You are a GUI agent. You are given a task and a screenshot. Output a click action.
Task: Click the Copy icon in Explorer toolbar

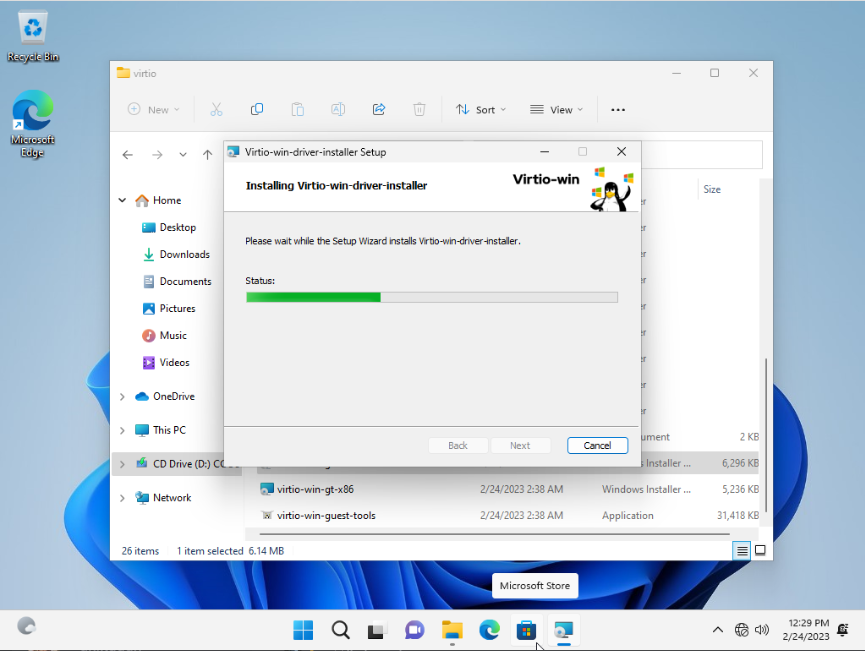257,109
